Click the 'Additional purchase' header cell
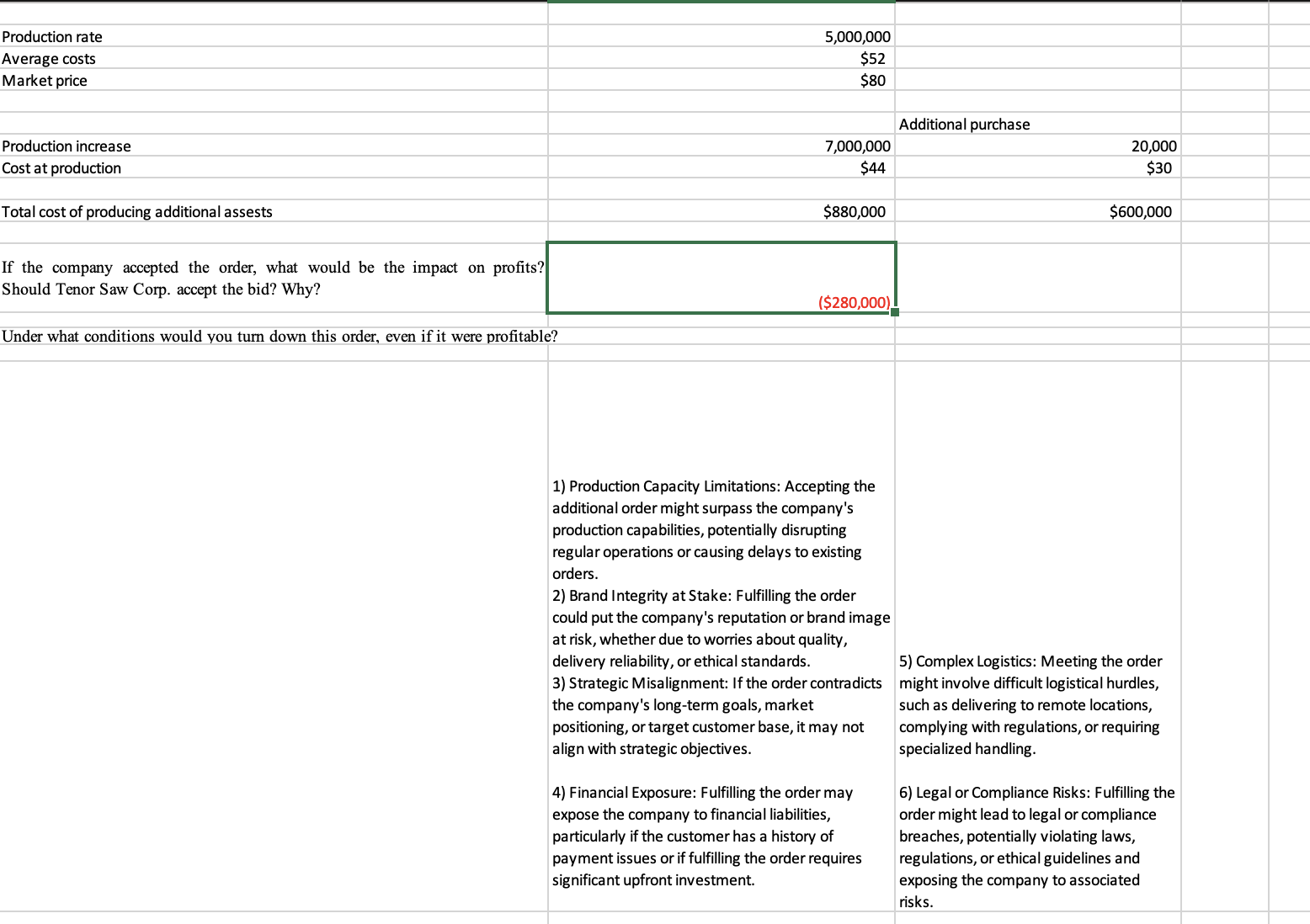The height and width of the screenshot is (924, 1310). pyautogui.click(x=1038, y=124)
